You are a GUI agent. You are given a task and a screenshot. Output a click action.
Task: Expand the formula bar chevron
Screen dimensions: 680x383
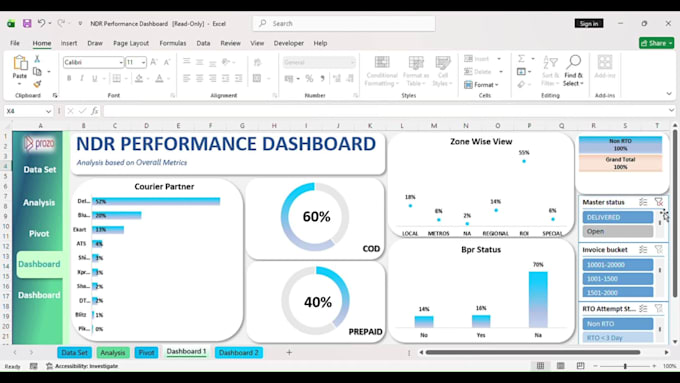[671, 111]
